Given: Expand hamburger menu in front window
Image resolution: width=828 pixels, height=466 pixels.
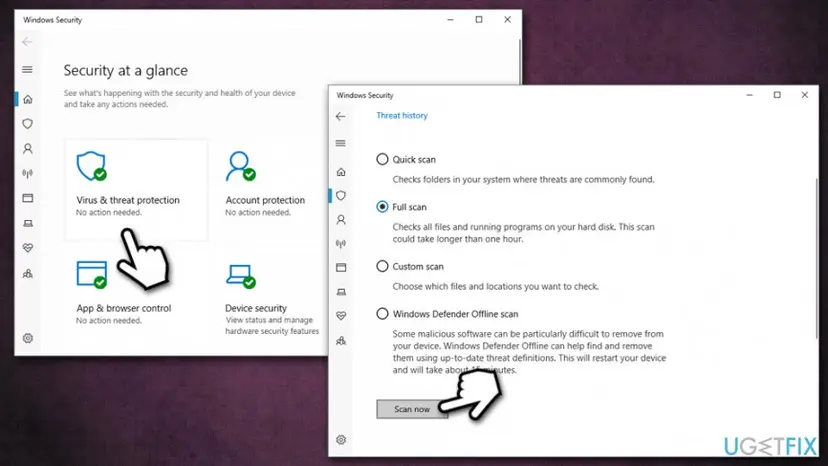Looking at the screenshot, I should (x=341, y=143).
